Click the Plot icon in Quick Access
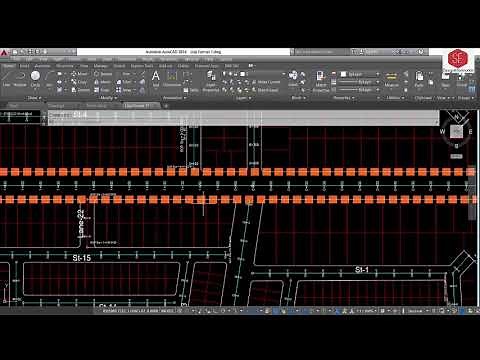 click(x=45, y=52)
